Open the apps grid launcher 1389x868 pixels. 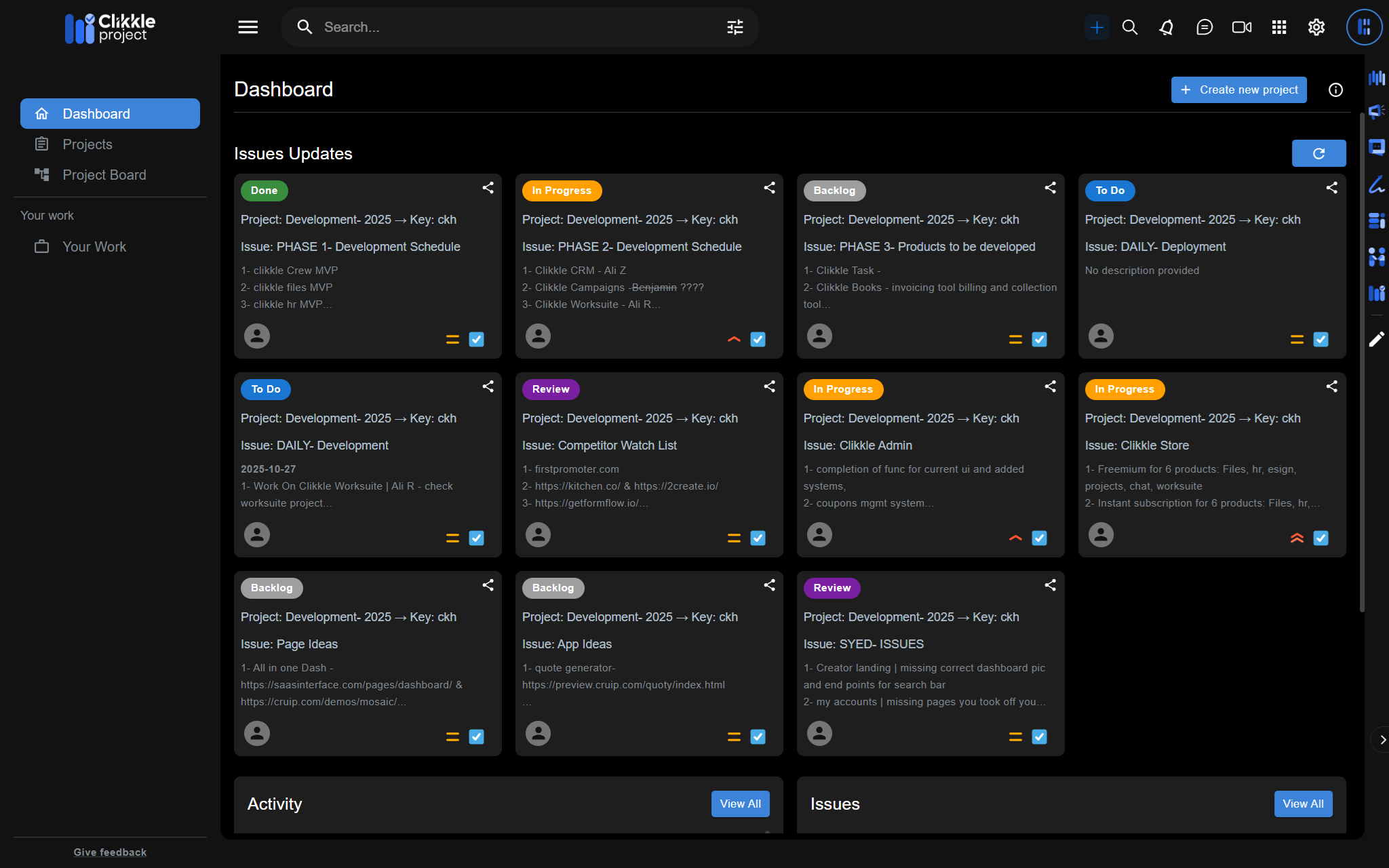(1278, 27)
